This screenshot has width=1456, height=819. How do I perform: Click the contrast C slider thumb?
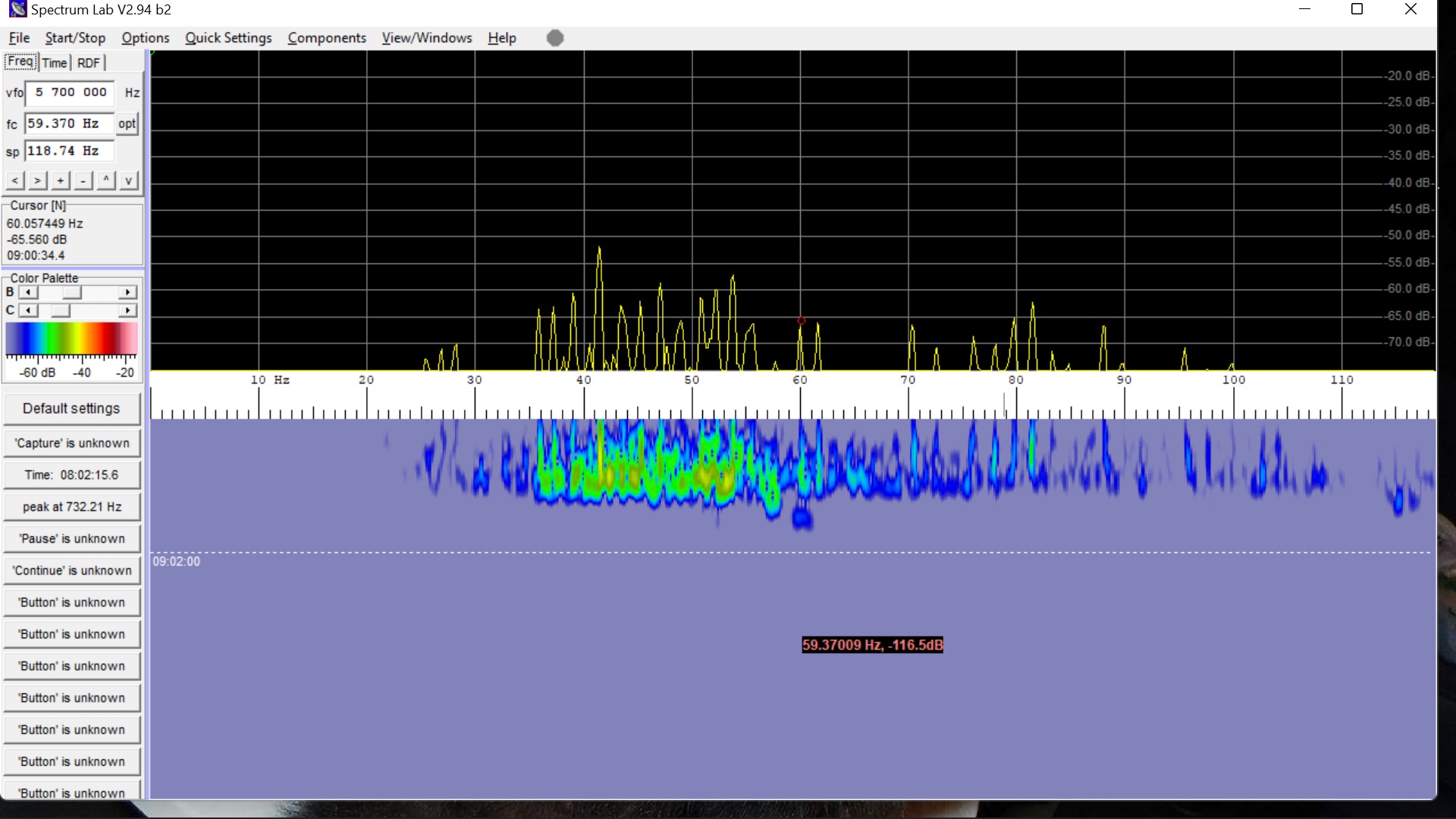click(60, 311)
